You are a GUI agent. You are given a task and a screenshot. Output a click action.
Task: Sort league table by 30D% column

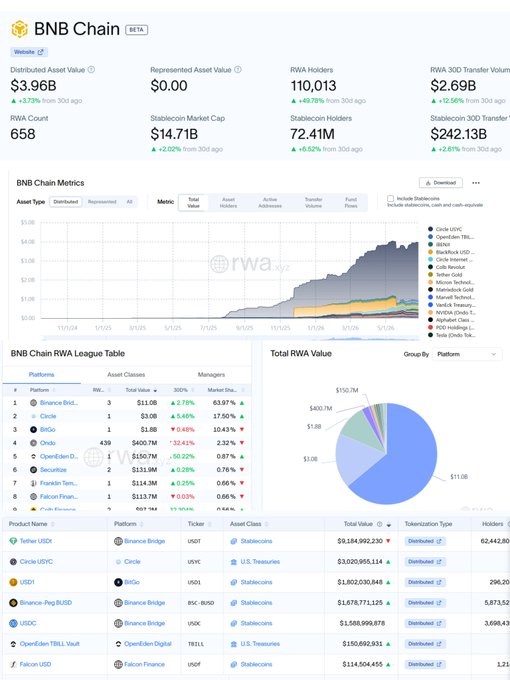[x=183, y=390]
